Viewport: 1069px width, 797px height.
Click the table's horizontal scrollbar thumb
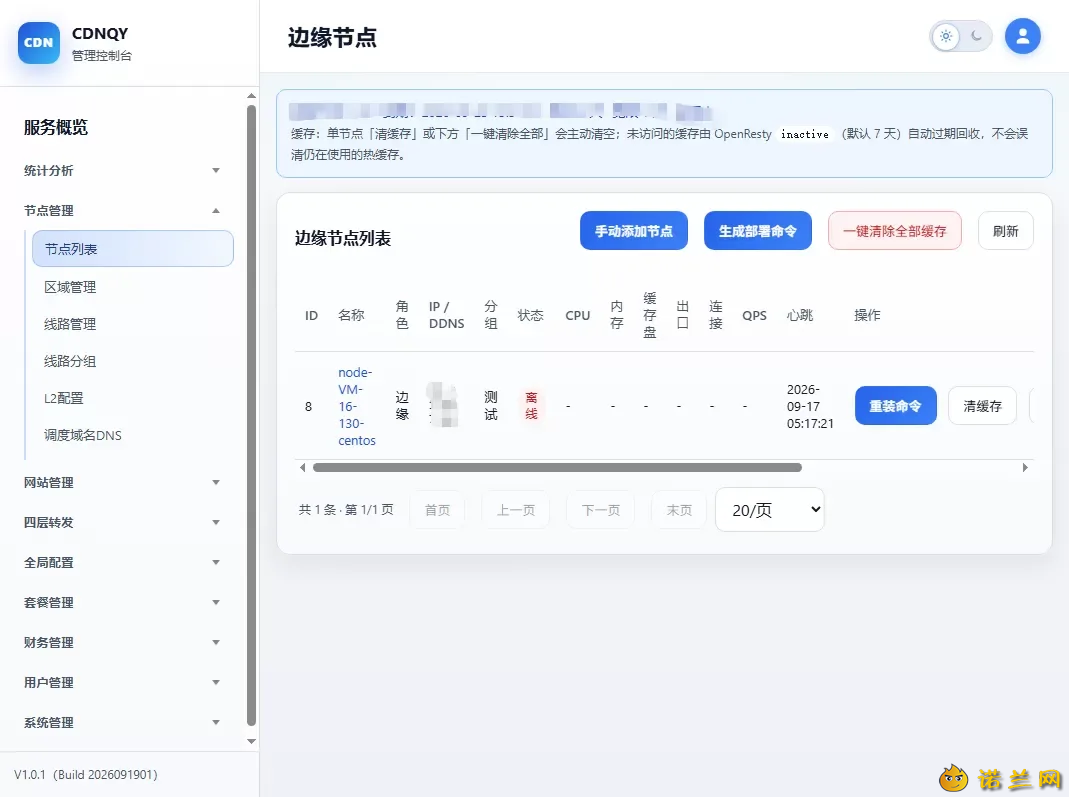tap(557, 468)
